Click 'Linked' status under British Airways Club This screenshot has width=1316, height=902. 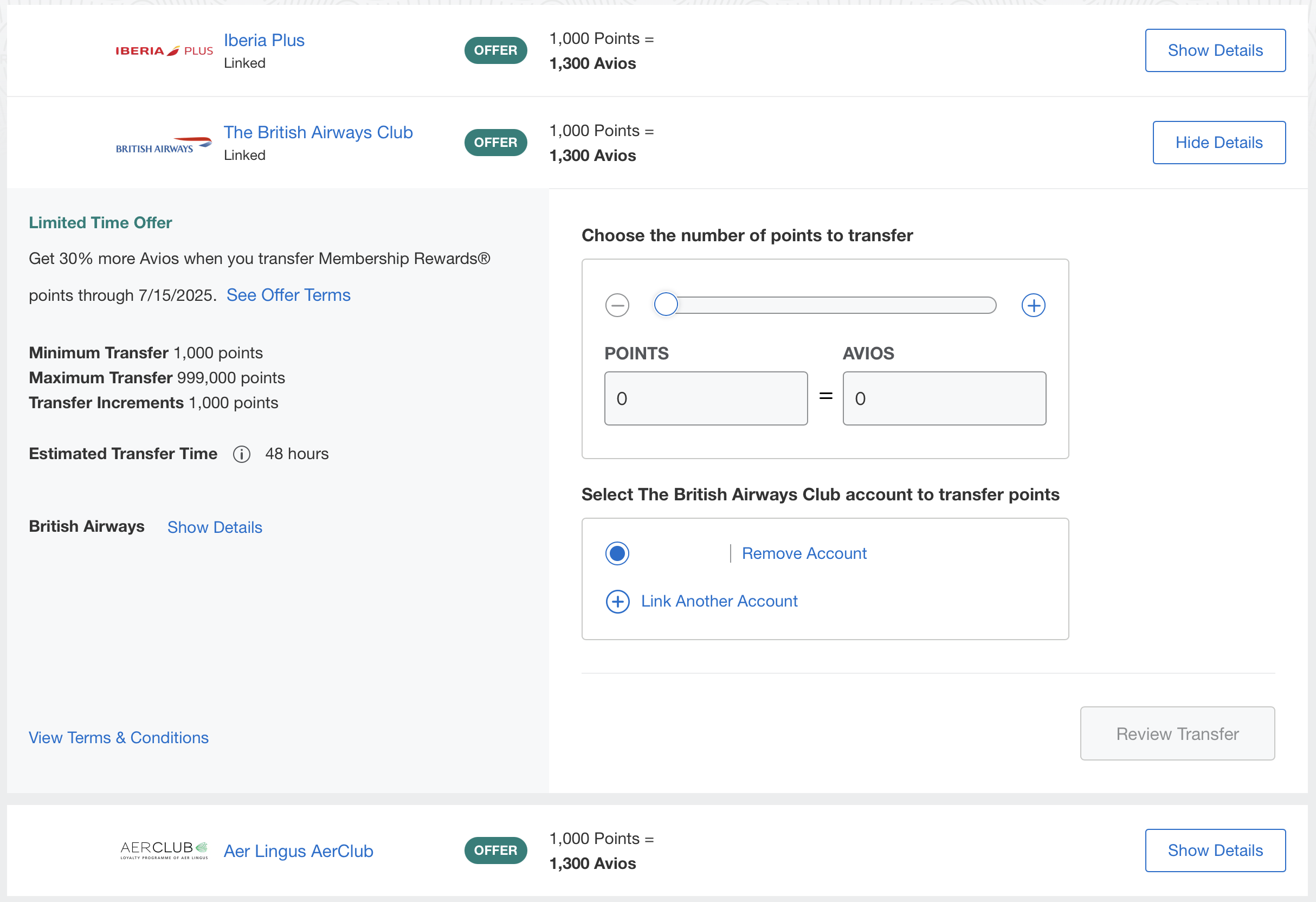tap(244, 156)
